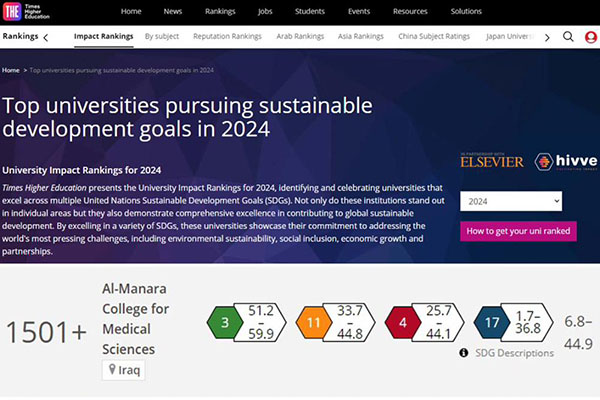Switch to the Asia Rankings tab
Screen dimensions: 600x400
[x=360, y=36]
